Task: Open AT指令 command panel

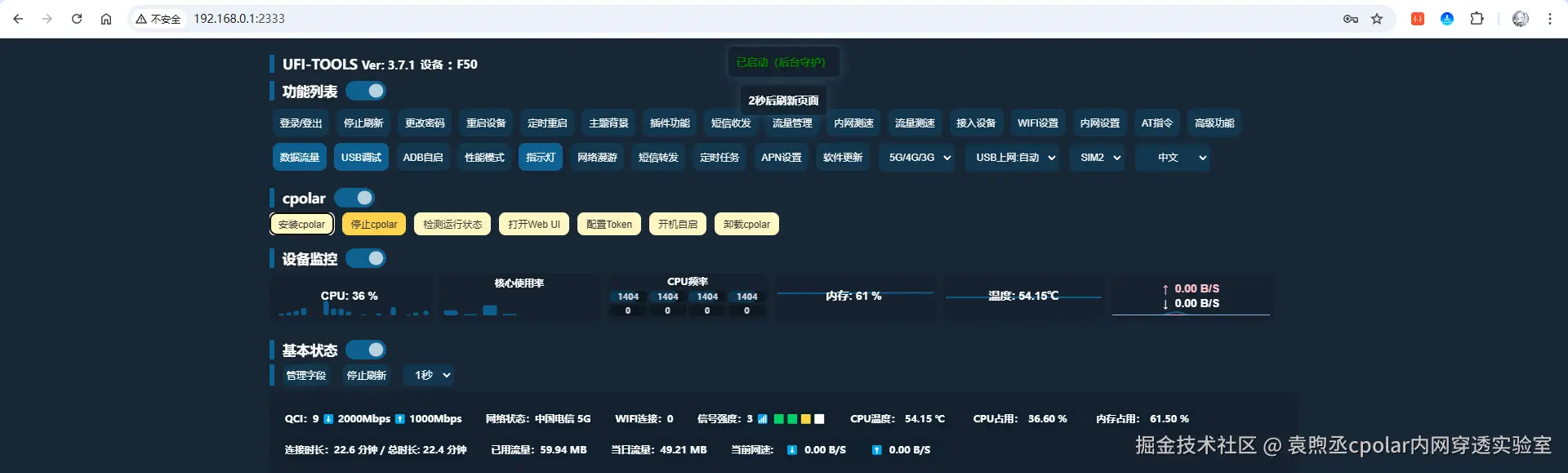Action: point(1156,123)
